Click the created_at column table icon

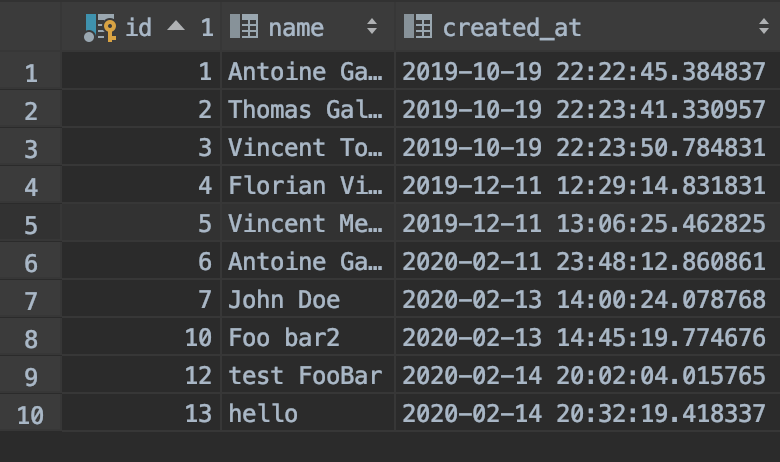[x=418, y=27]
